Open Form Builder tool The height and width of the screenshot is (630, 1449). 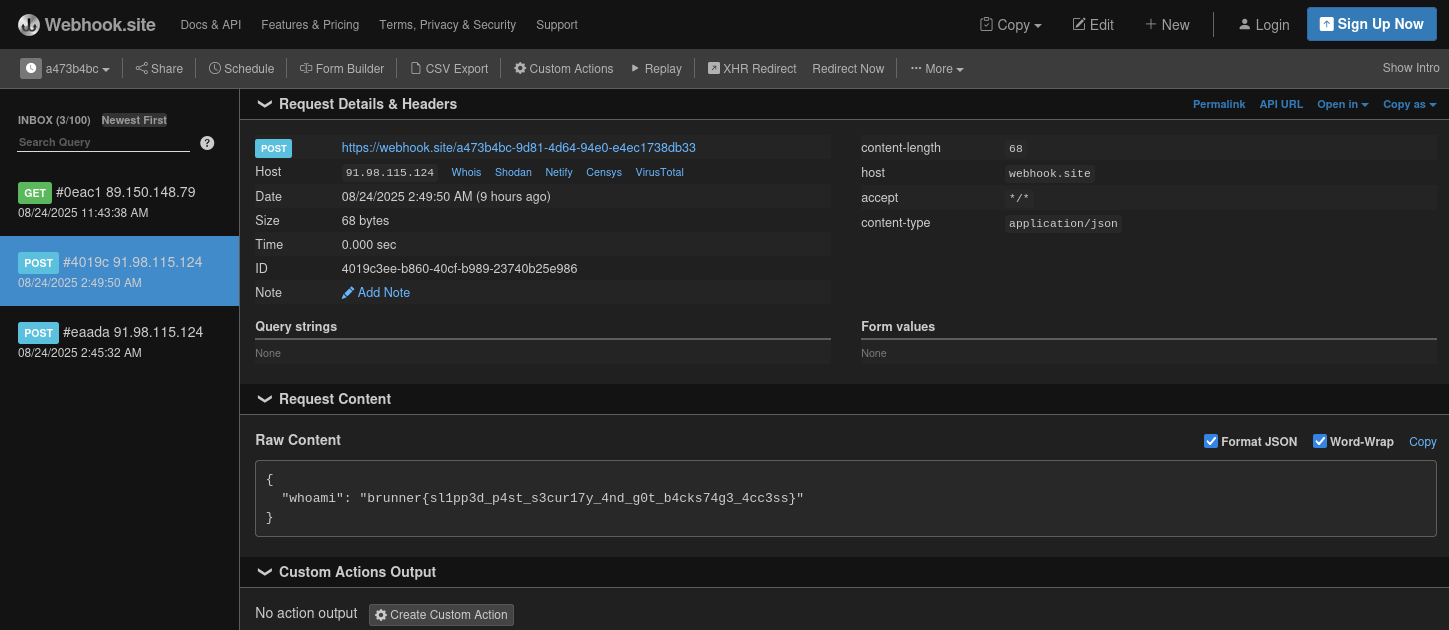(342, 69)
